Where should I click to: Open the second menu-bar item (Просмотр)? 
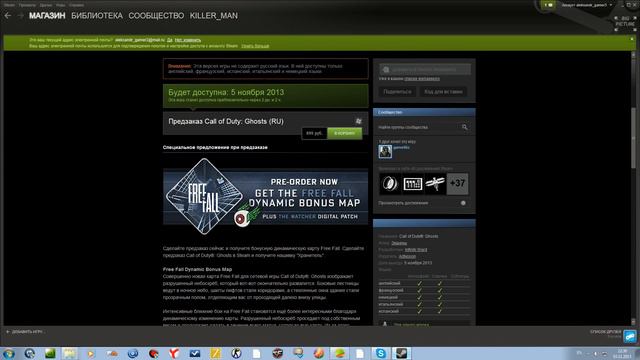[27, 5]
